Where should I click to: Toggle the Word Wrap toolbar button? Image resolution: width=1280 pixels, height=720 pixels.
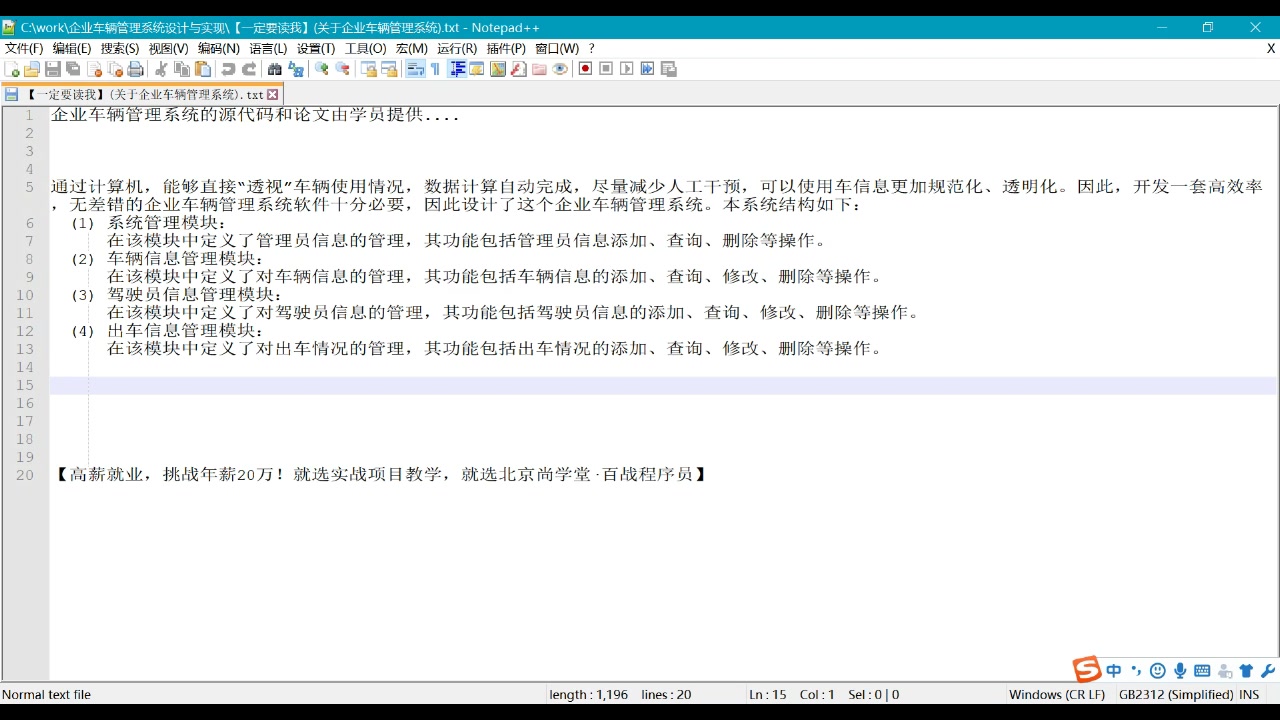tap(415, 69)
